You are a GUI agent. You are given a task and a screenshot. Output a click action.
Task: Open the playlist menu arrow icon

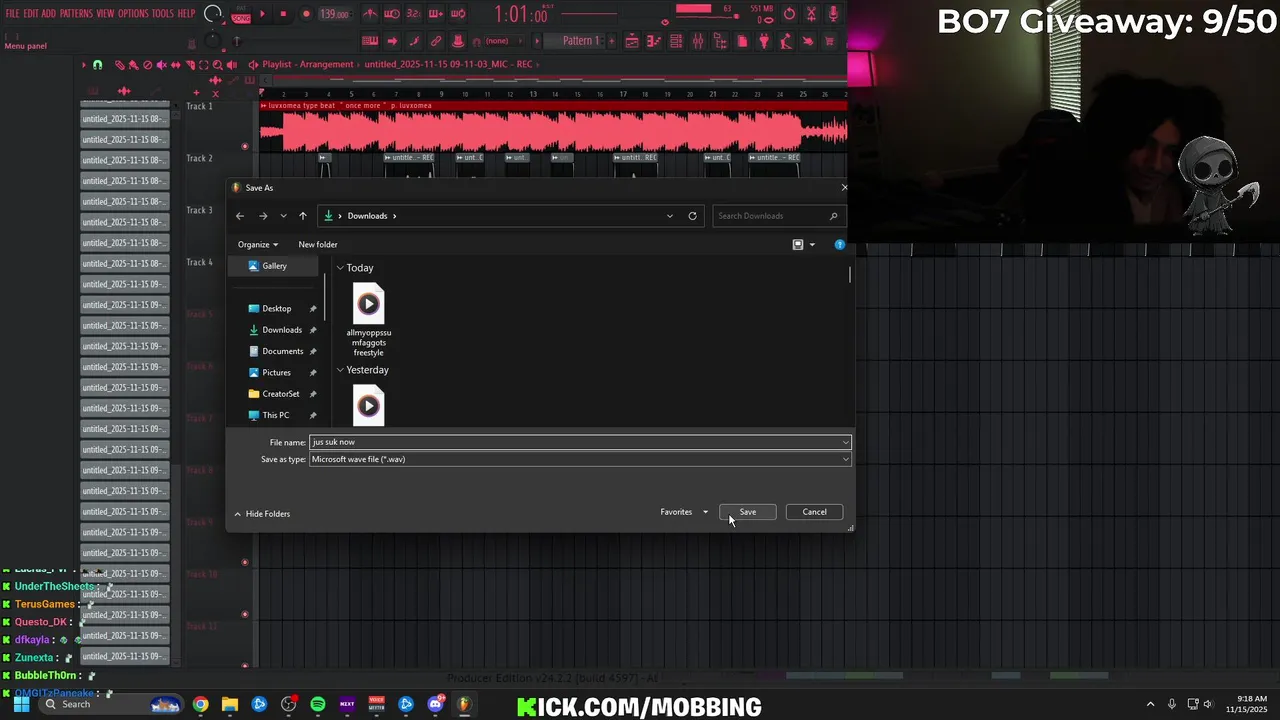point(84,65)
